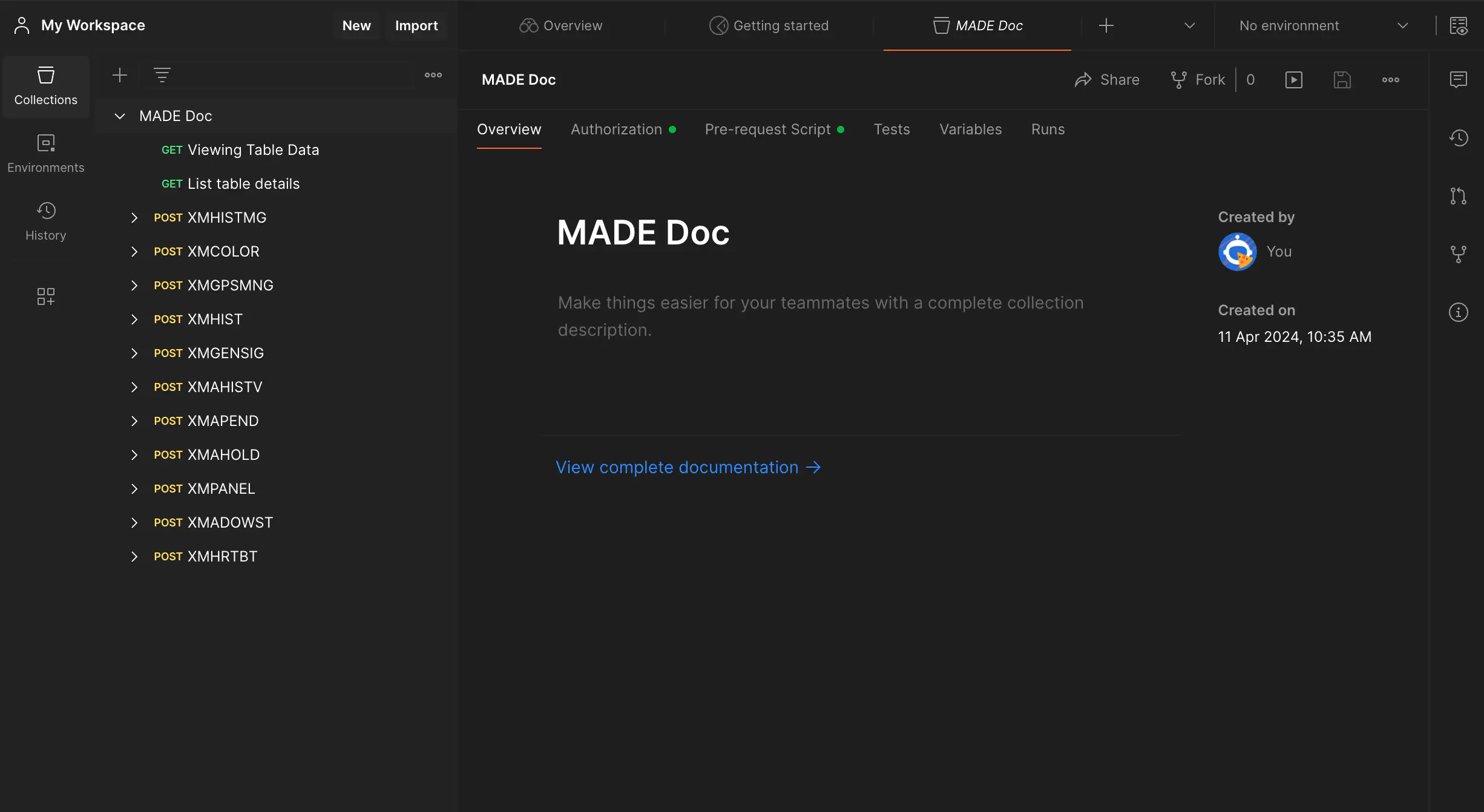The width and height of the screenshot is (1484, 812).
Task: Fork the MADE Doc collection
Action: pos(1198,80)
